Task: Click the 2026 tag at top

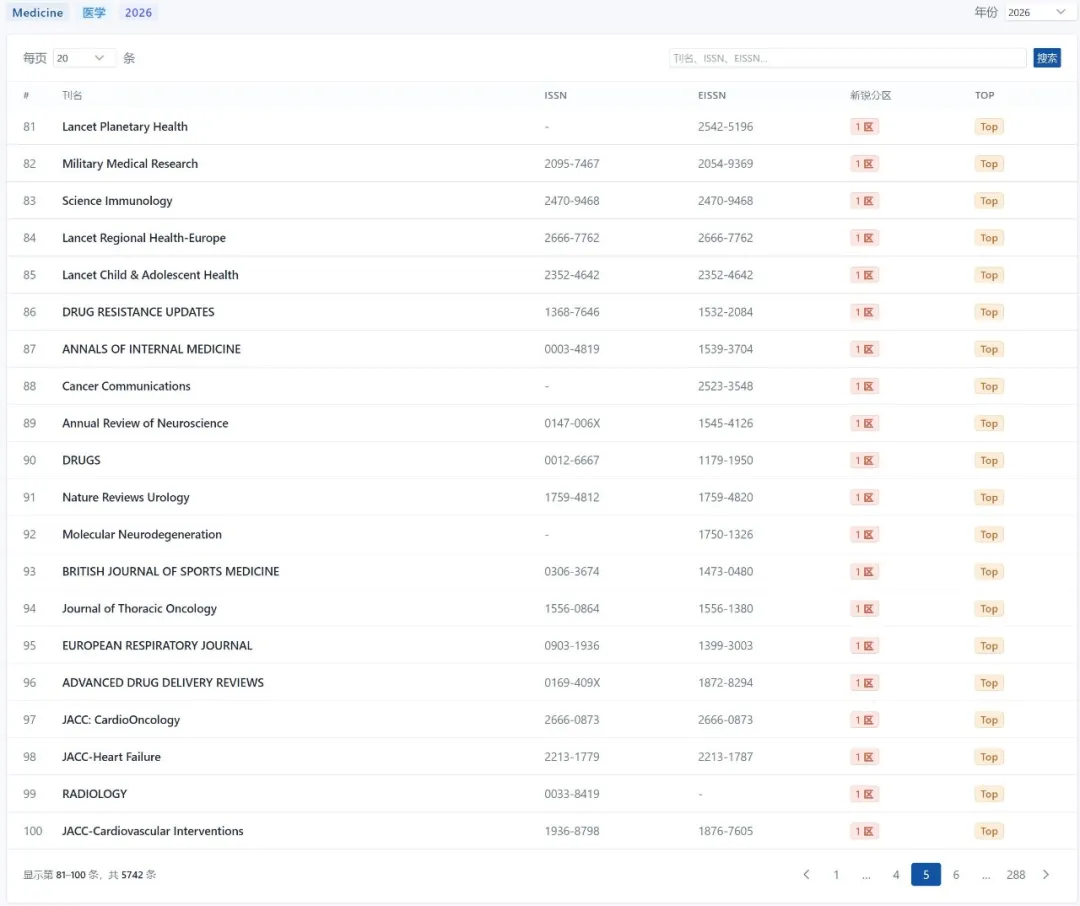Action: click(x=139, y=13)
